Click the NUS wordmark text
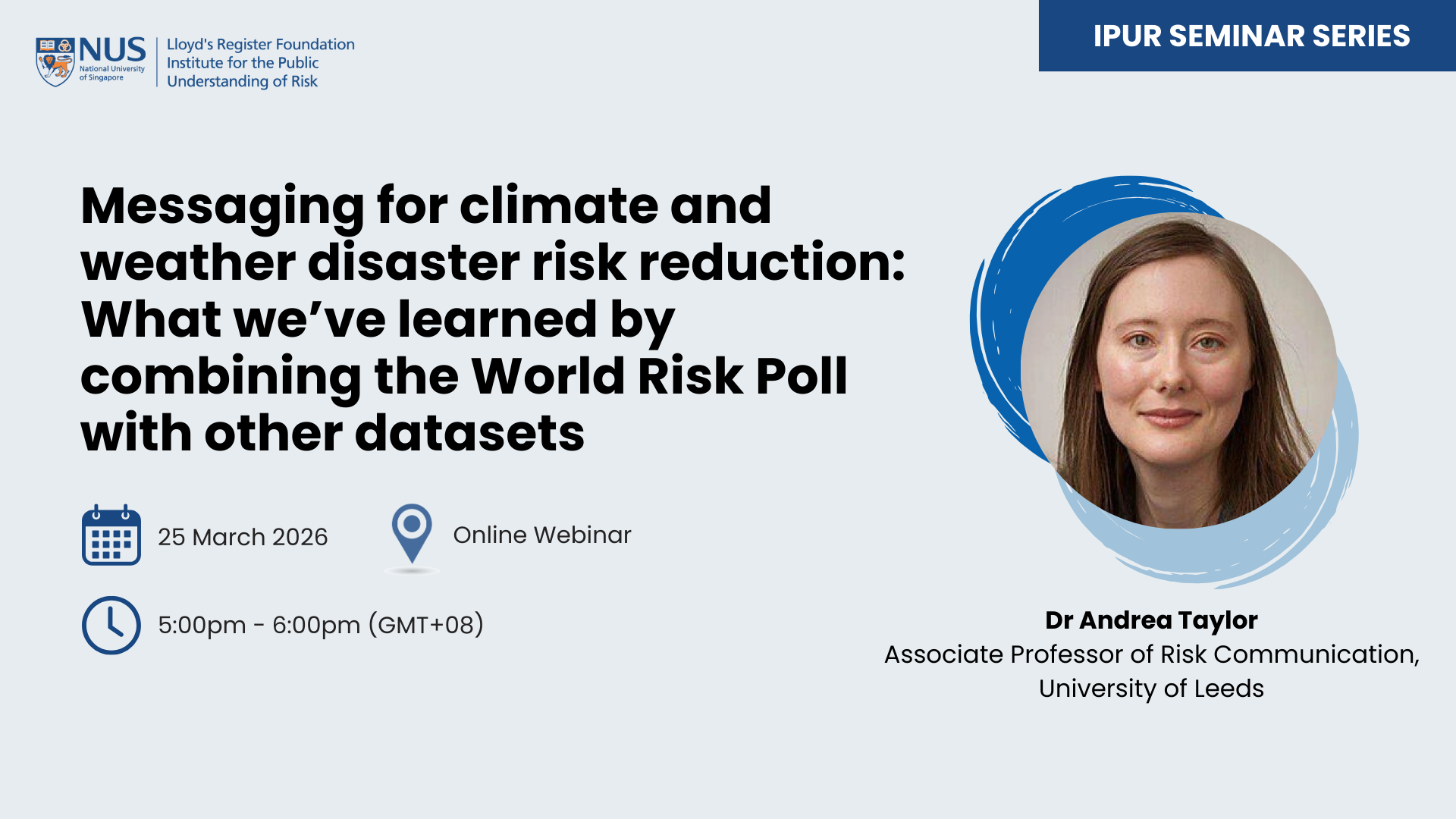1456x819 pixels. [112, 50]
